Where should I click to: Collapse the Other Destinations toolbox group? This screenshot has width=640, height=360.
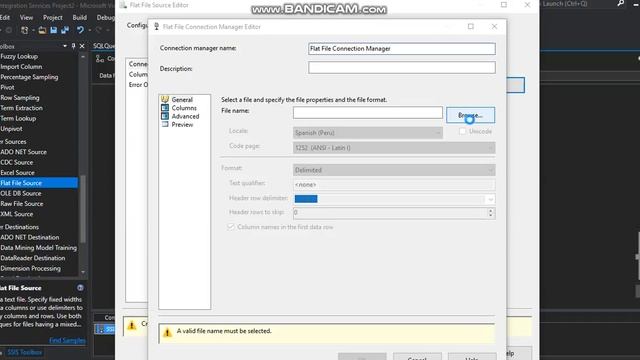(x=19, y=227)
